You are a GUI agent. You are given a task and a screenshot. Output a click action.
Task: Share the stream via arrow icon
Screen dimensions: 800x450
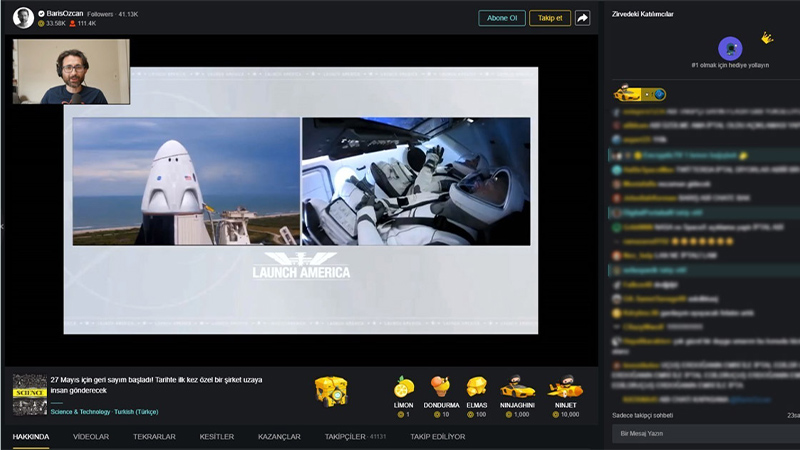582,18
